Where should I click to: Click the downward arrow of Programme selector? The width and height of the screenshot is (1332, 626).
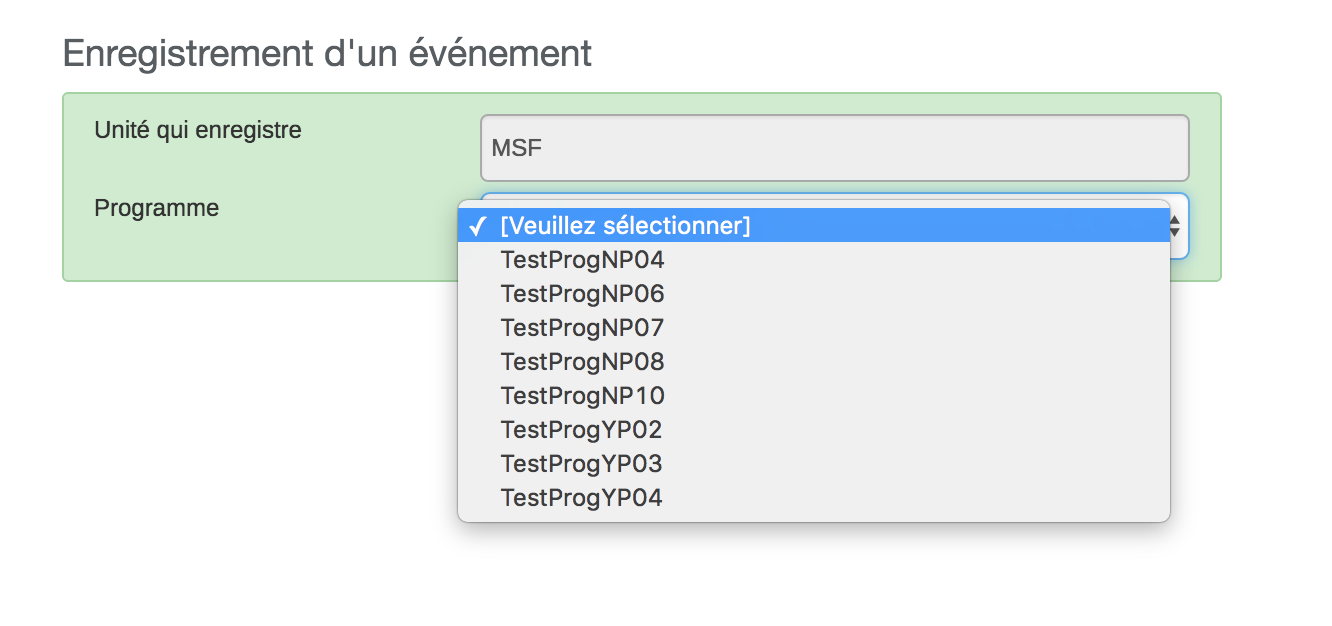coord(1175,233)
